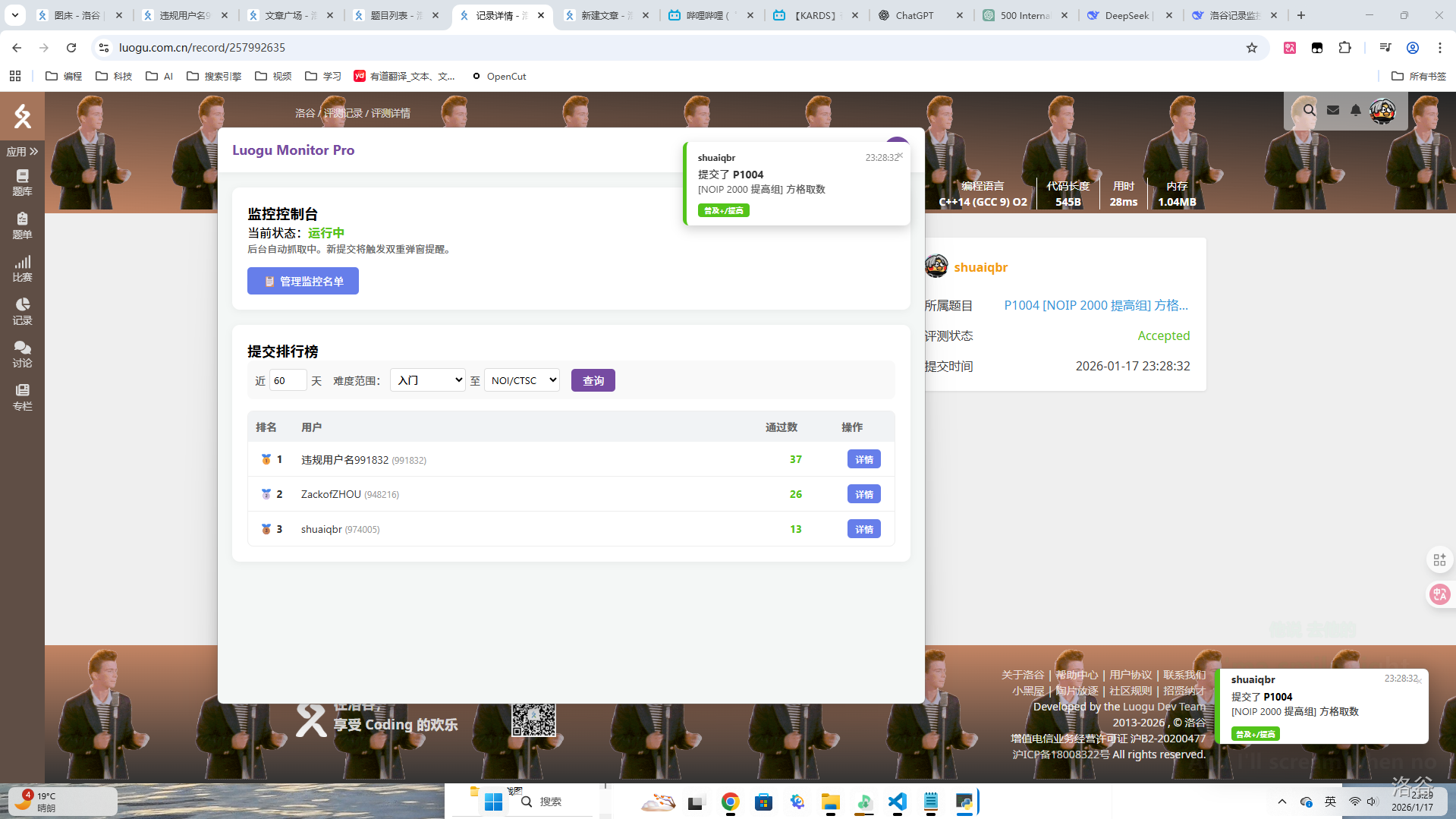Open the 讨论 discussion sidebar icon
1456x819 pixels.
point(22,354)
